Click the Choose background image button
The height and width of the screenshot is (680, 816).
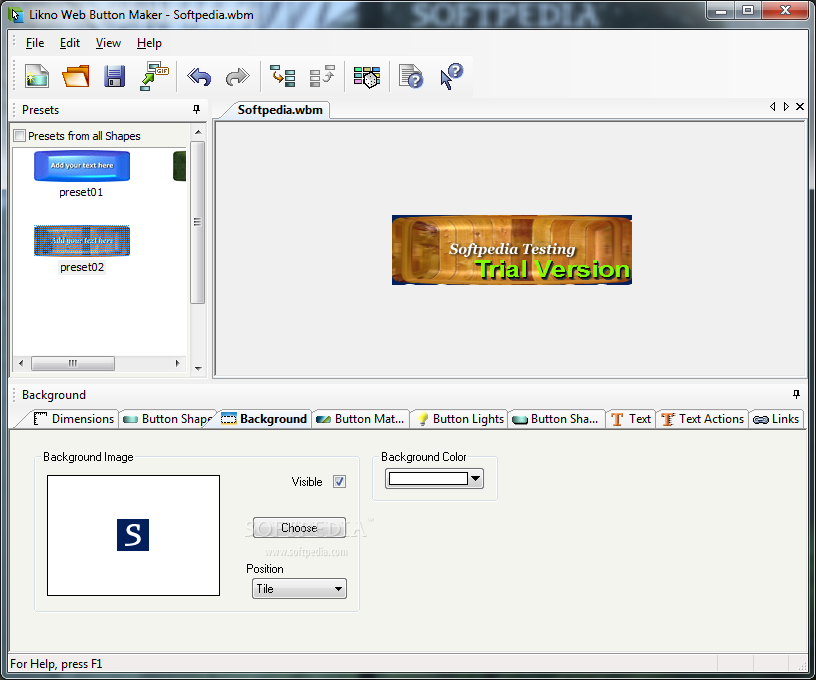coord(299,528)
